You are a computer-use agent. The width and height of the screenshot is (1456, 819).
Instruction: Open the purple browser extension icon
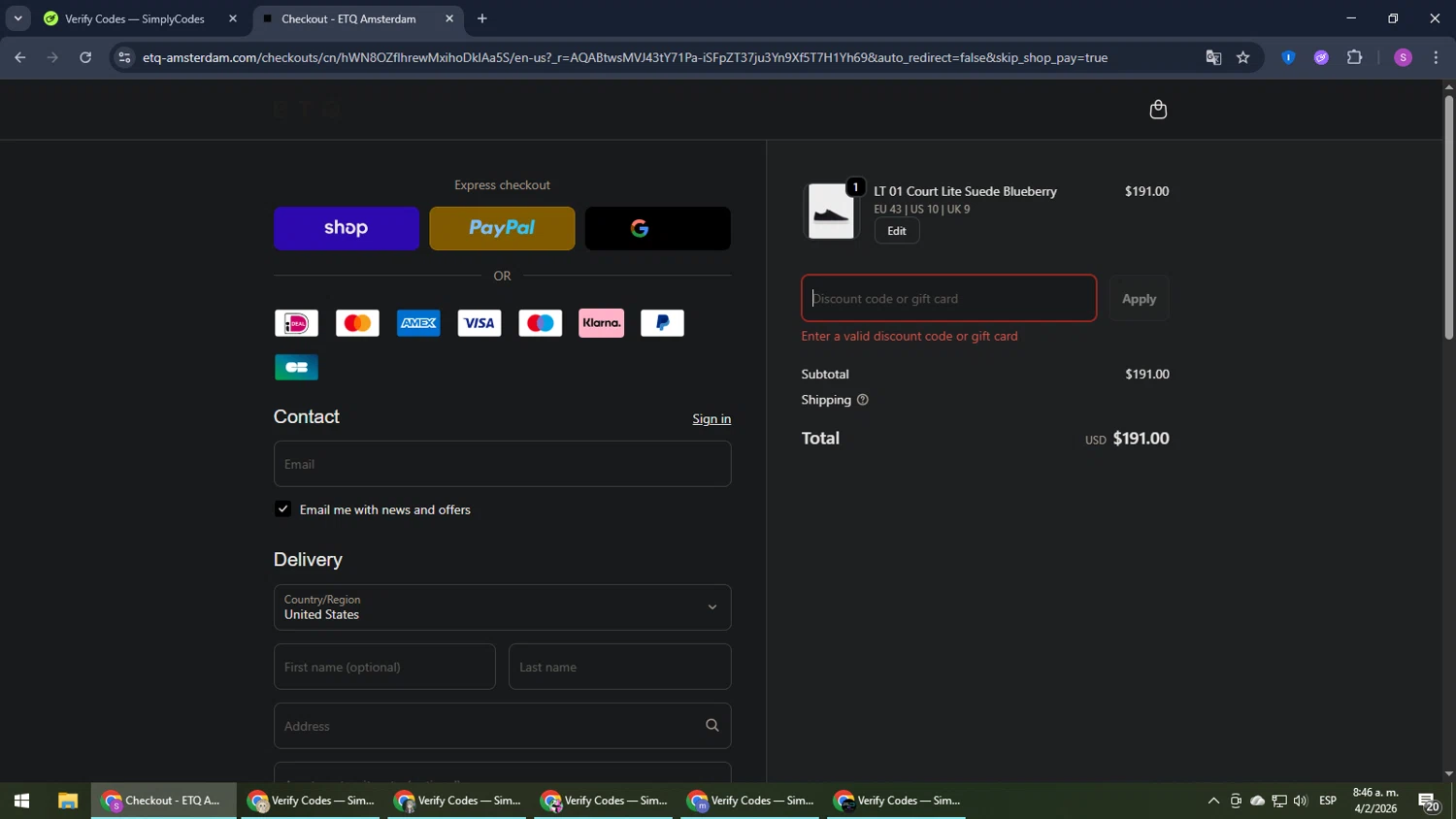[x=1321, y=57]
